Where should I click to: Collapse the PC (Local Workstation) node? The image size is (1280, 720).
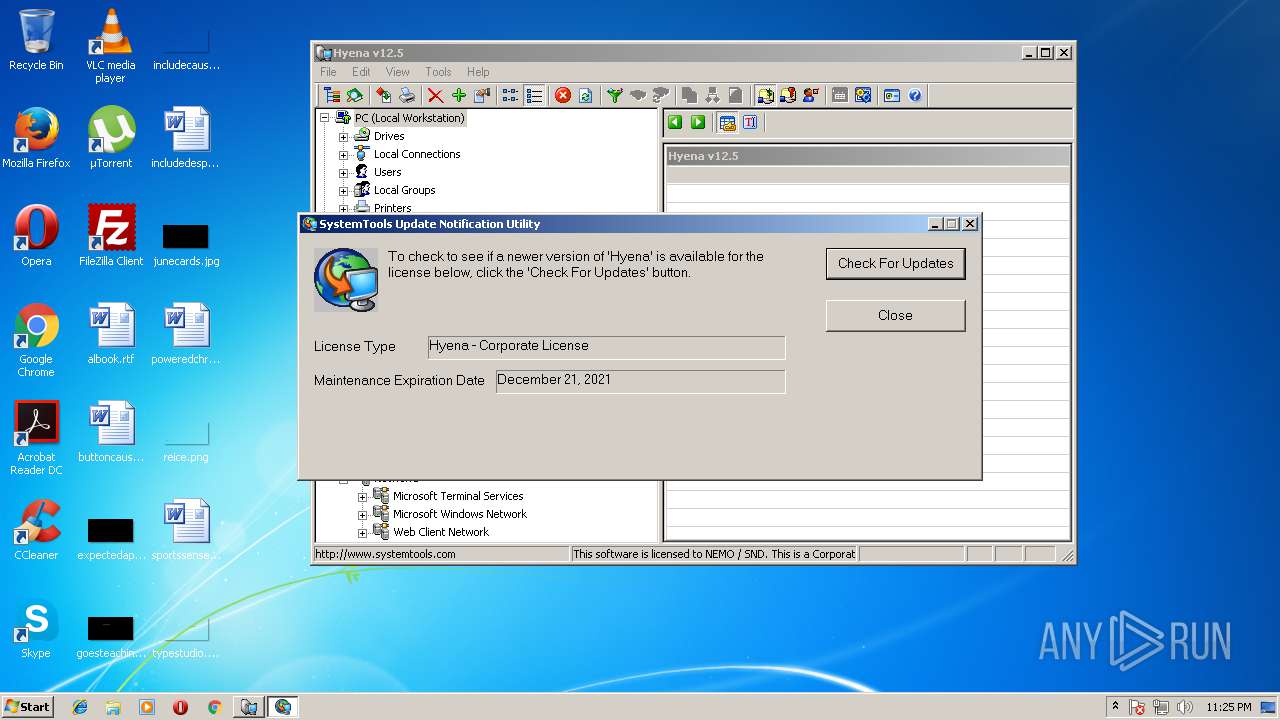pos(325,118)
